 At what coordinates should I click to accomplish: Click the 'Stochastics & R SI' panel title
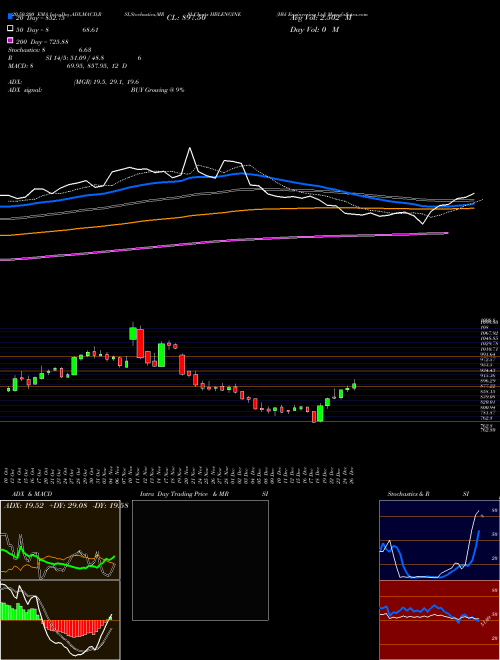pos(428,494)
